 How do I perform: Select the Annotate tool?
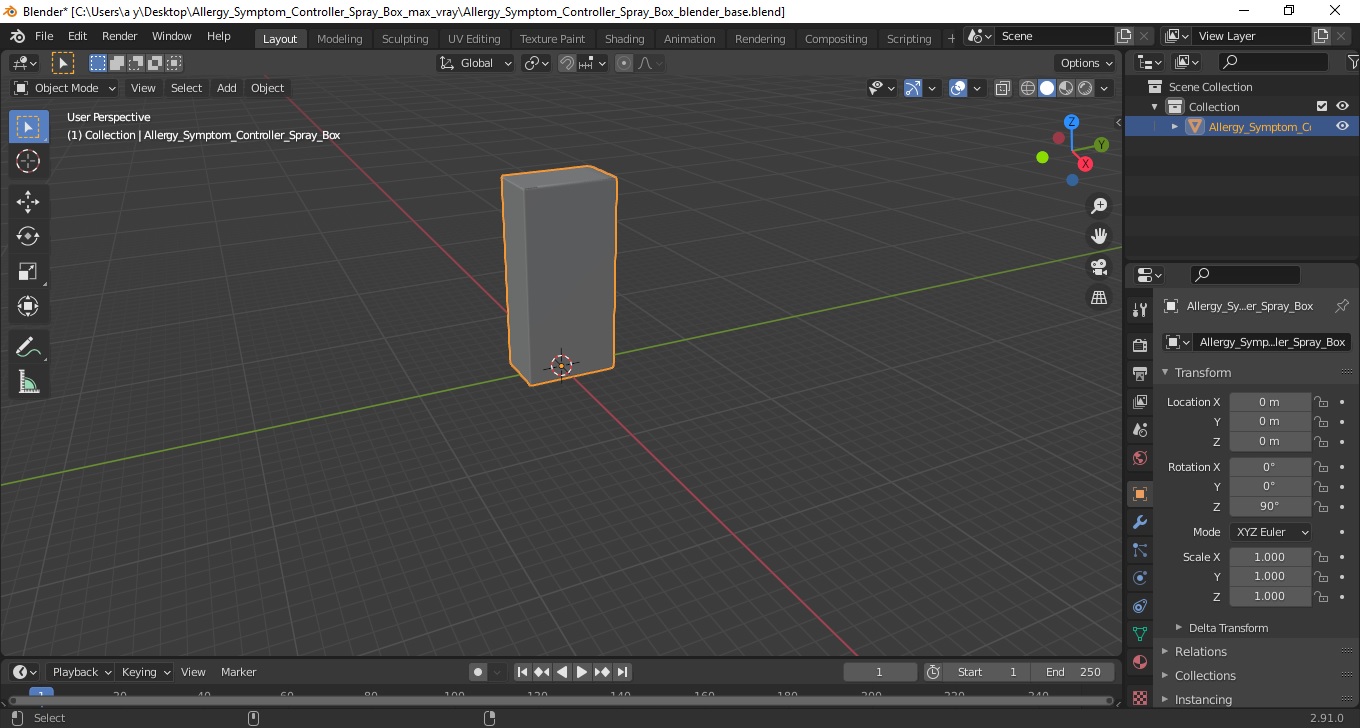coord(28,347)
